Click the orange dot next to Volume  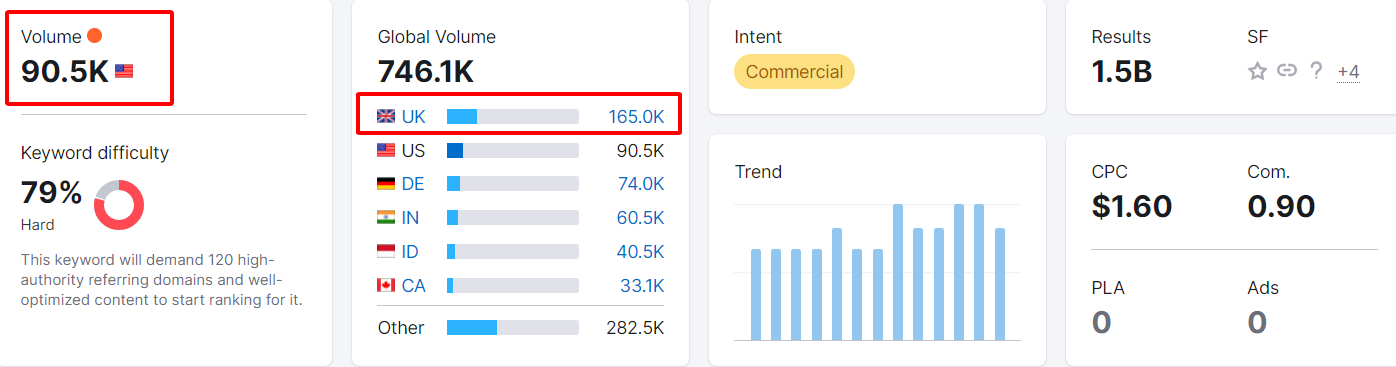tap(94, 37)
